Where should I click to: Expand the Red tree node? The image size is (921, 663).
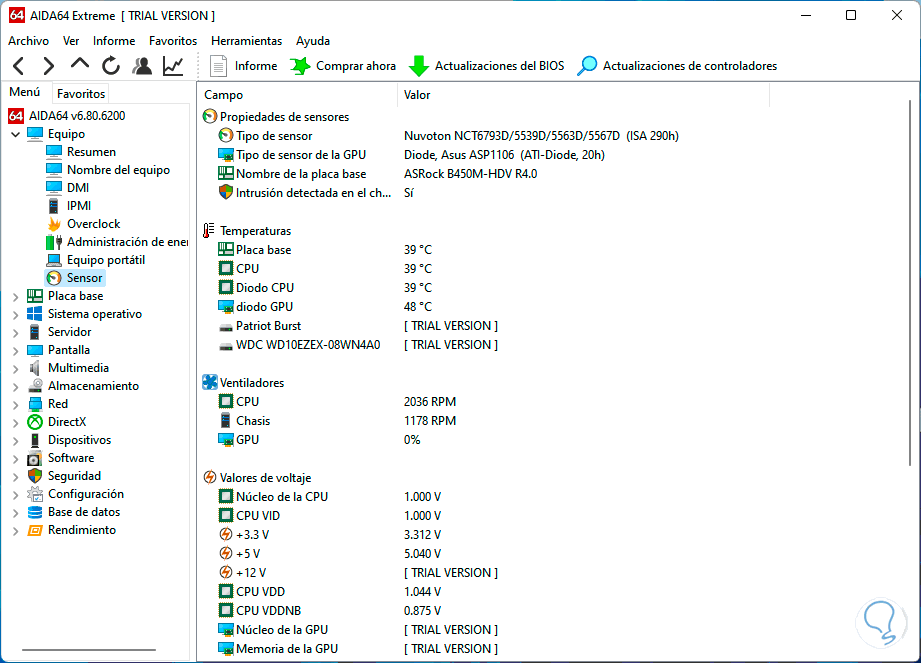coord(15,405)
